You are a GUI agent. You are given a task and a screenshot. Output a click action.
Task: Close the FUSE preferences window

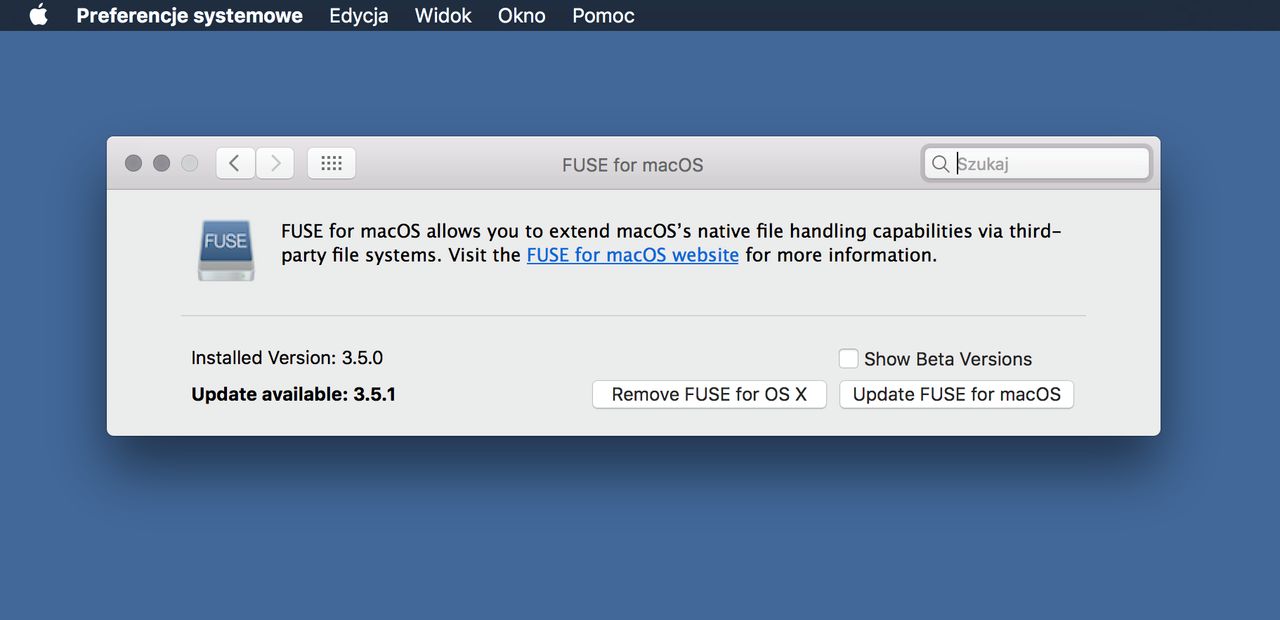(133, 163)
